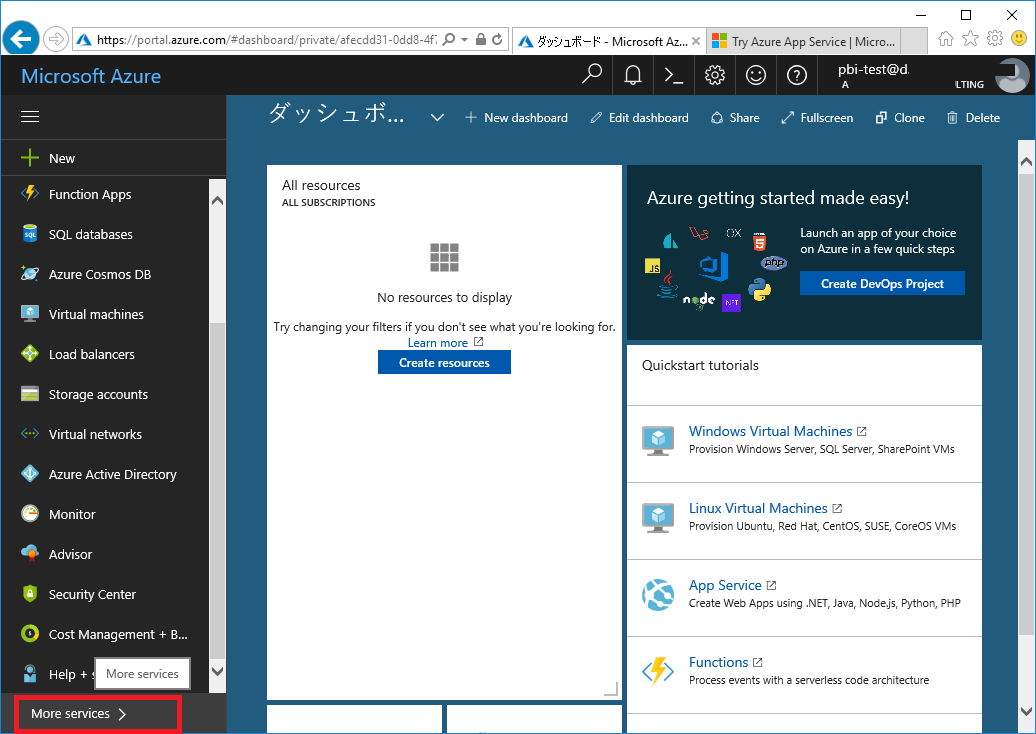Open the Help question mark icon
1036x734 pixels.
(796, 75)
